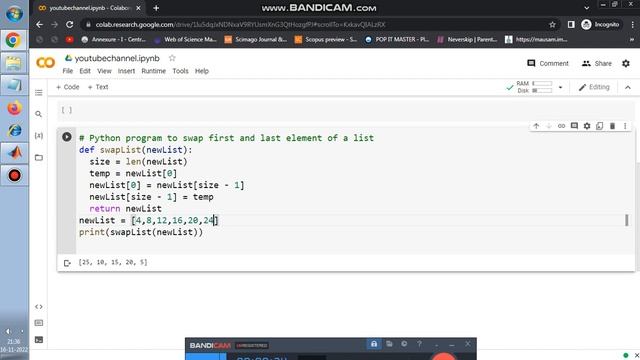Run the swapList code cell

(67, 137)
